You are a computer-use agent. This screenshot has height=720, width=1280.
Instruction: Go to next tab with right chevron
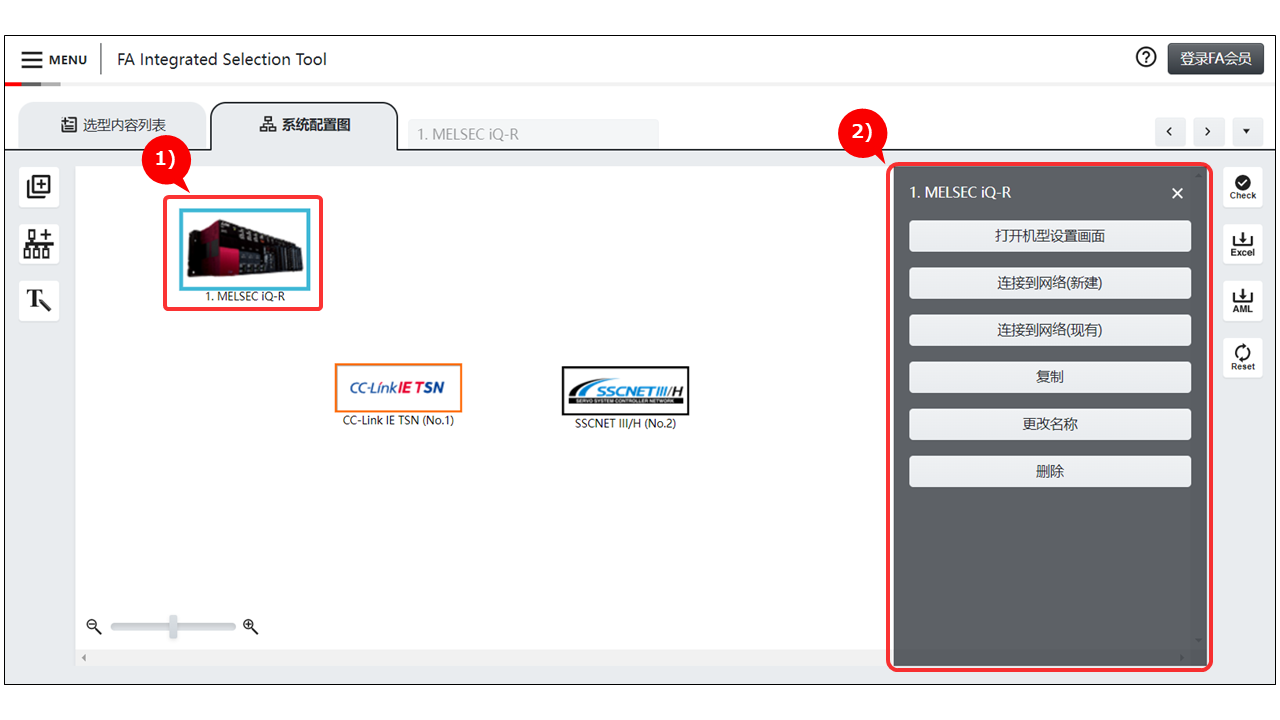[x=1208, y=132]
